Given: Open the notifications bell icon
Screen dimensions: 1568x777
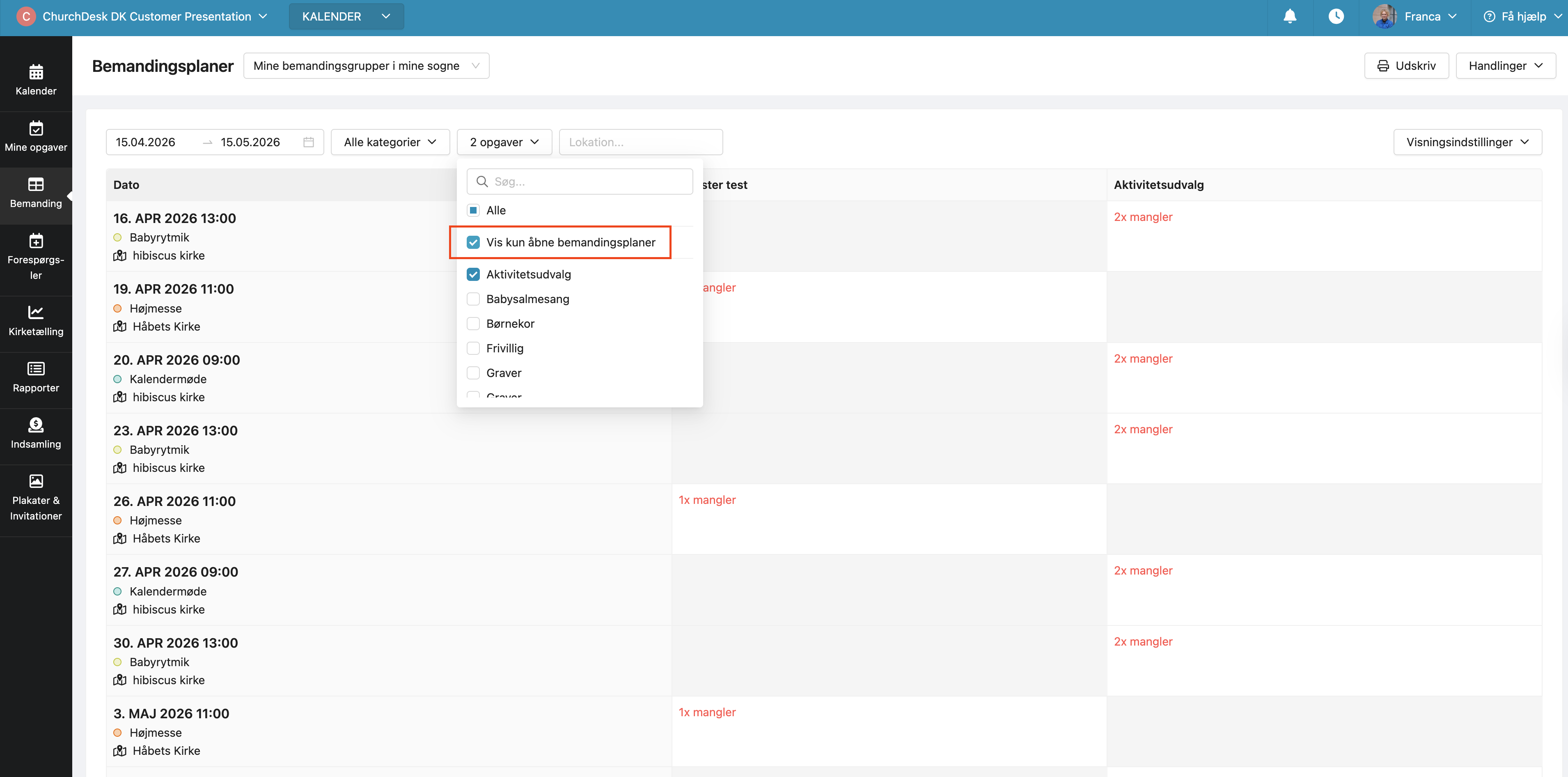Looking at the screenshot, I should (x=1289, y=16).
